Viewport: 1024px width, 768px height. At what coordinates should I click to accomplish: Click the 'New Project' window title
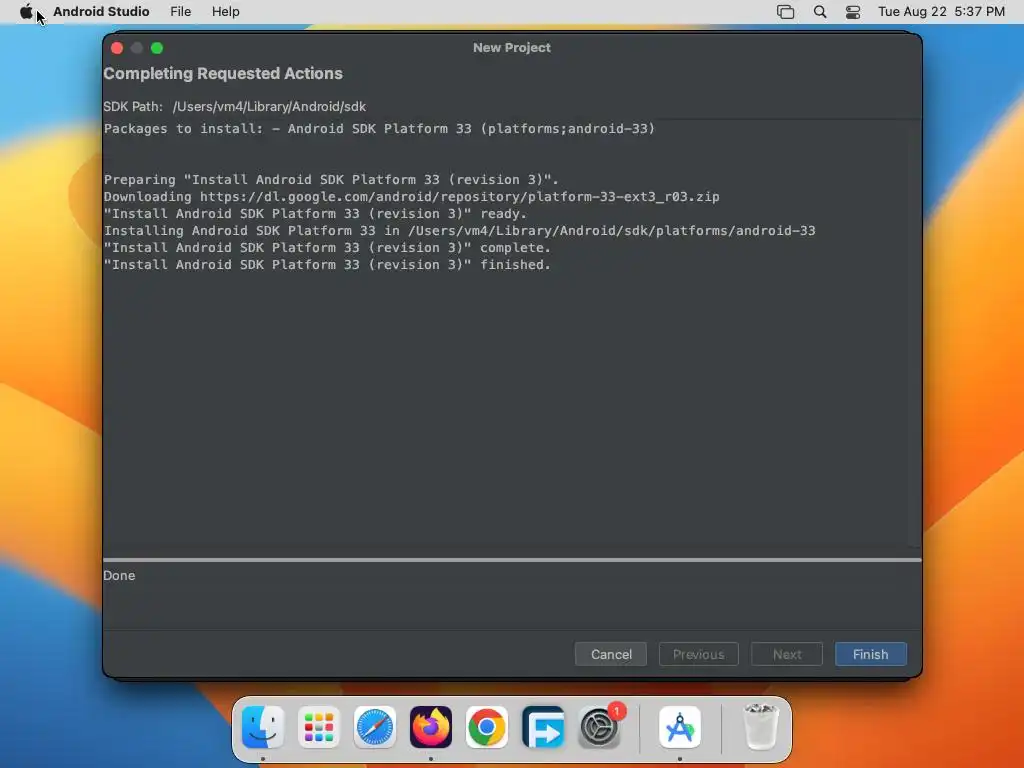512,48
